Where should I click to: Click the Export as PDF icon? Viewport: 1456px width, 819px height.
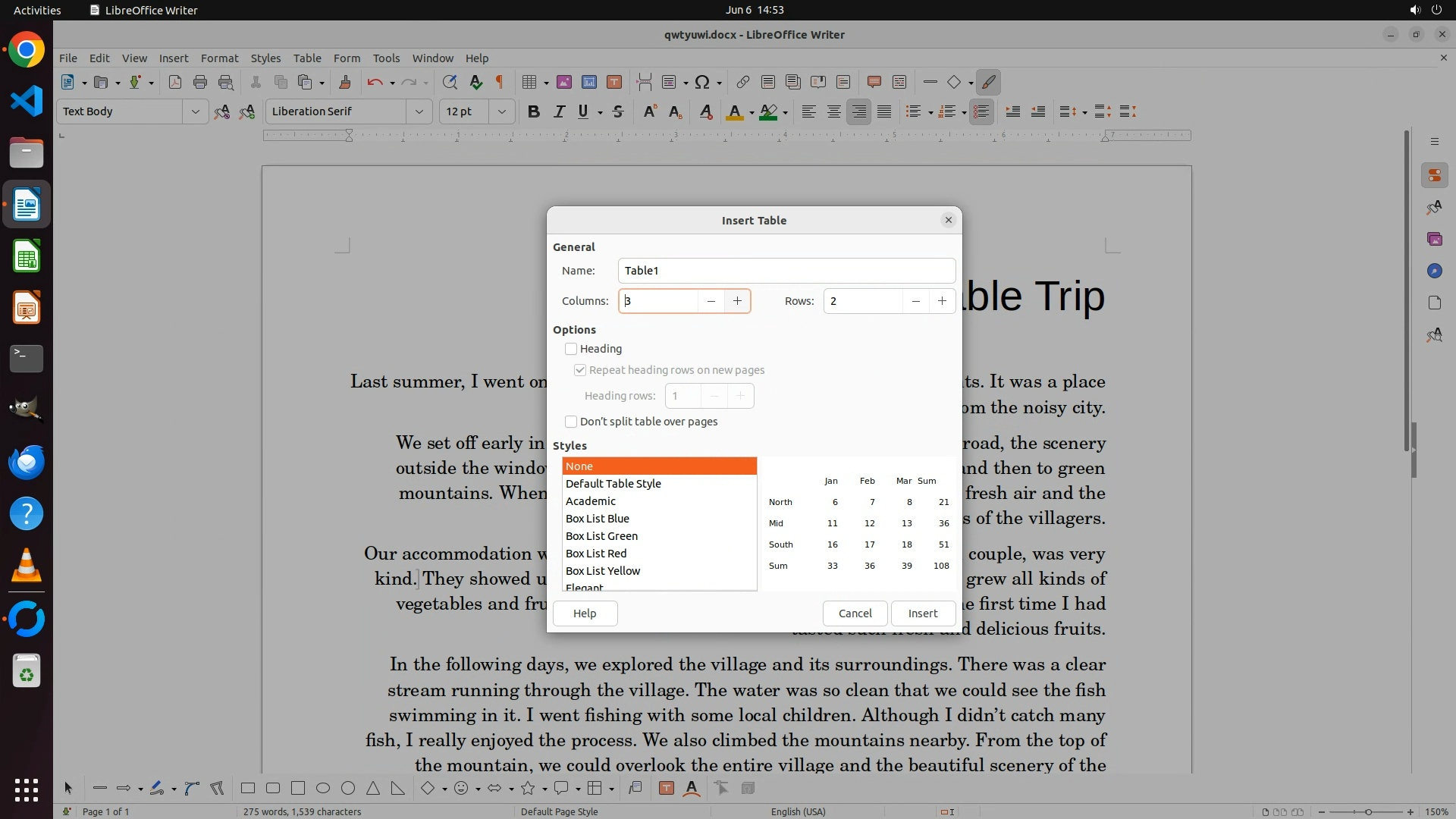coord(175,82)
